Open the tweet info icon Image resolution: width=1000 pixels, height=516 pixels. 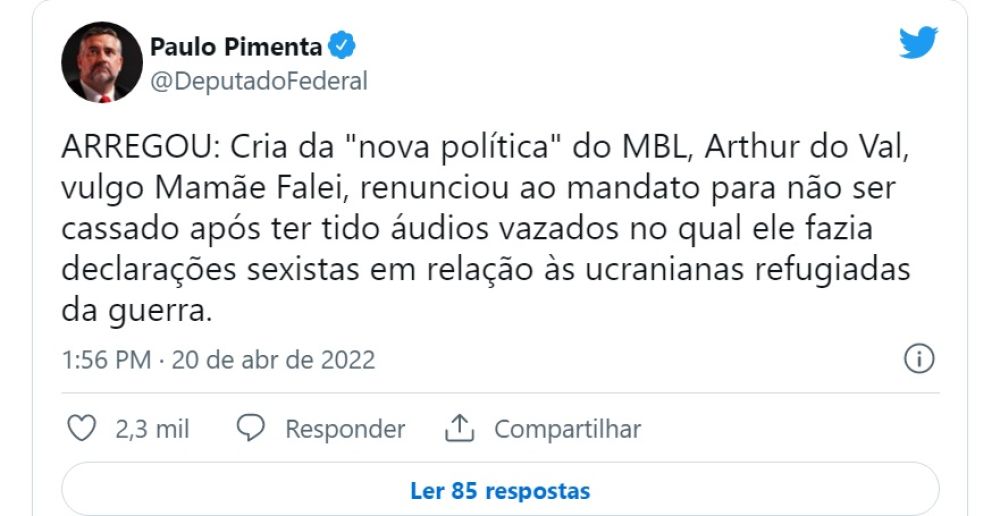coord(918,359)
